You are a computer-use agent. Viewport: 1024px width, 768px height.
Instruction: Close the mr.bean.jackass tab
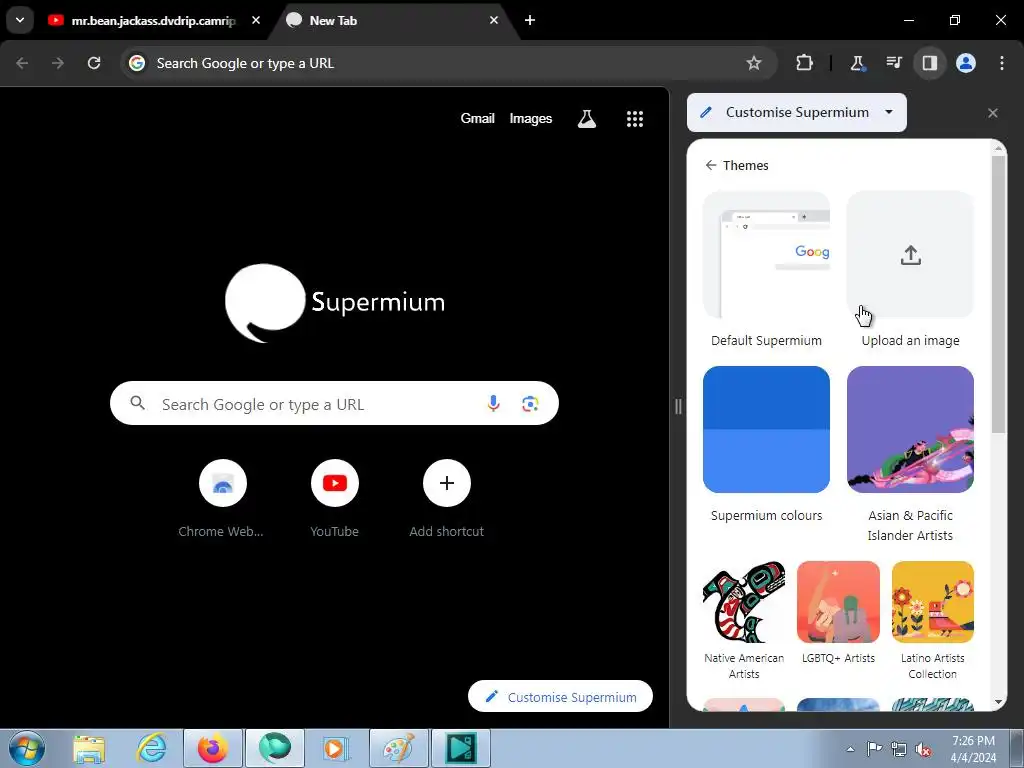[256, 20]
